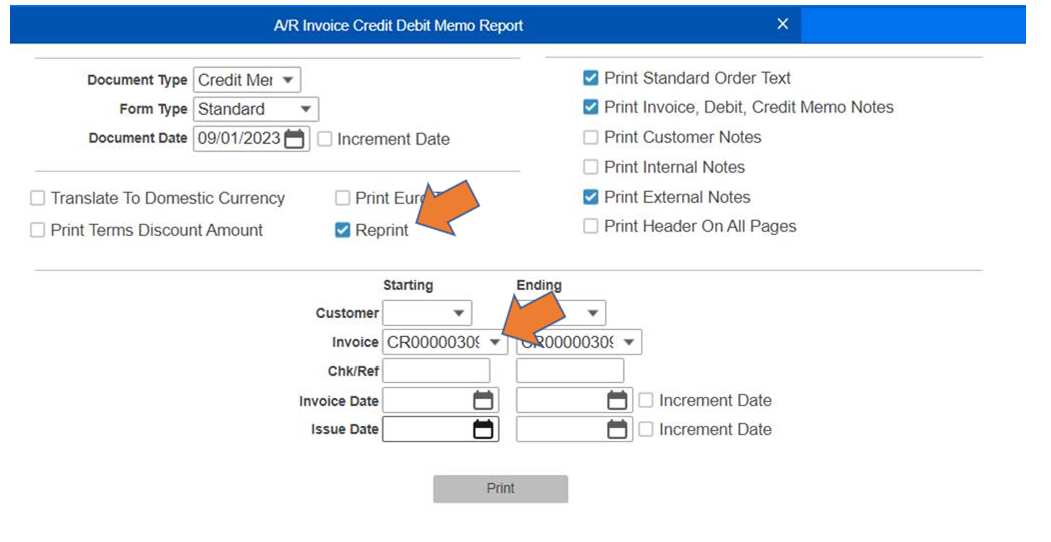Viewport: 1051px width, 542px height.
Task: Enable Print Terms Discount Amount
Action: pos(38,231)
